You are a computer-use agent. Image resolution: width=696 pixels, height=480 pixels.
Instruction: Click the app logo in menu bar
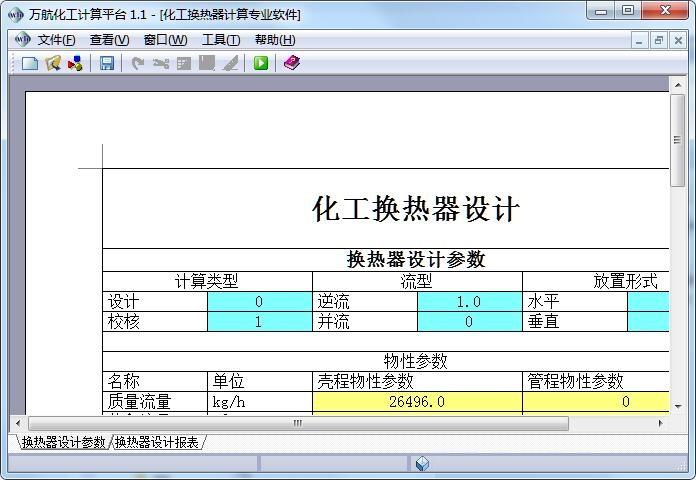pyautogui.click(x=21, y=40)
